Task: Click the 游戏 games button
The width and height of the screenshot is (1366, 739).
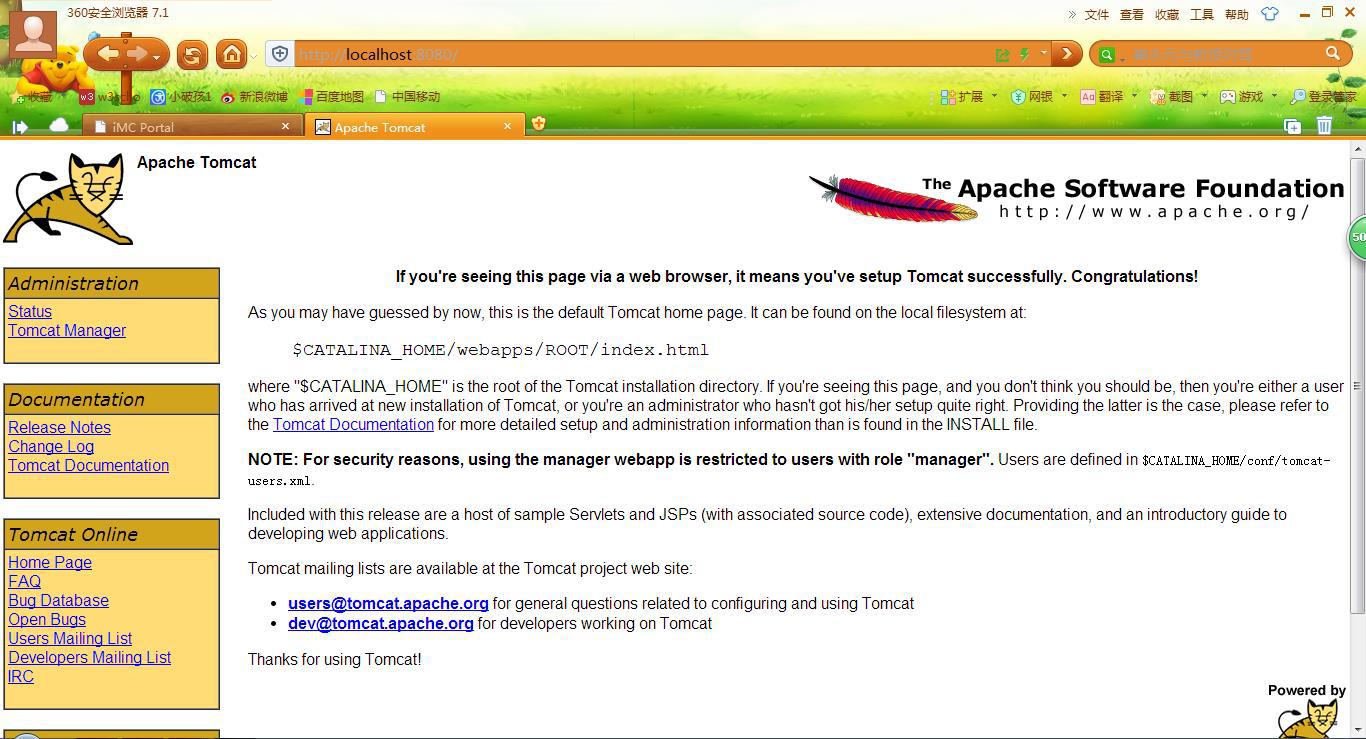Action: pos(1242,97)
